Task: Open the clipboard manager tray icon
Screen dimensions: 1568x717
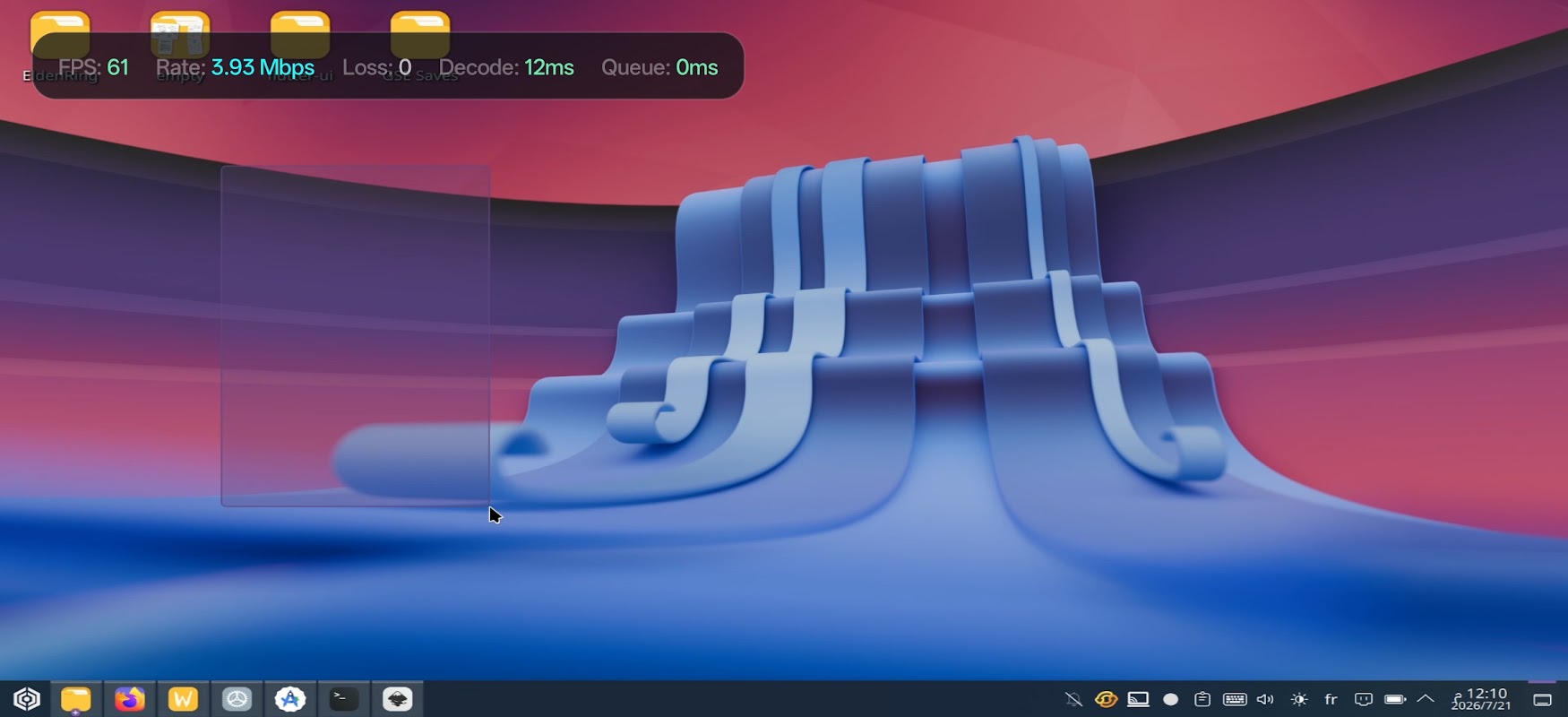Action: pyautogui.click(x=1202, y=699)
